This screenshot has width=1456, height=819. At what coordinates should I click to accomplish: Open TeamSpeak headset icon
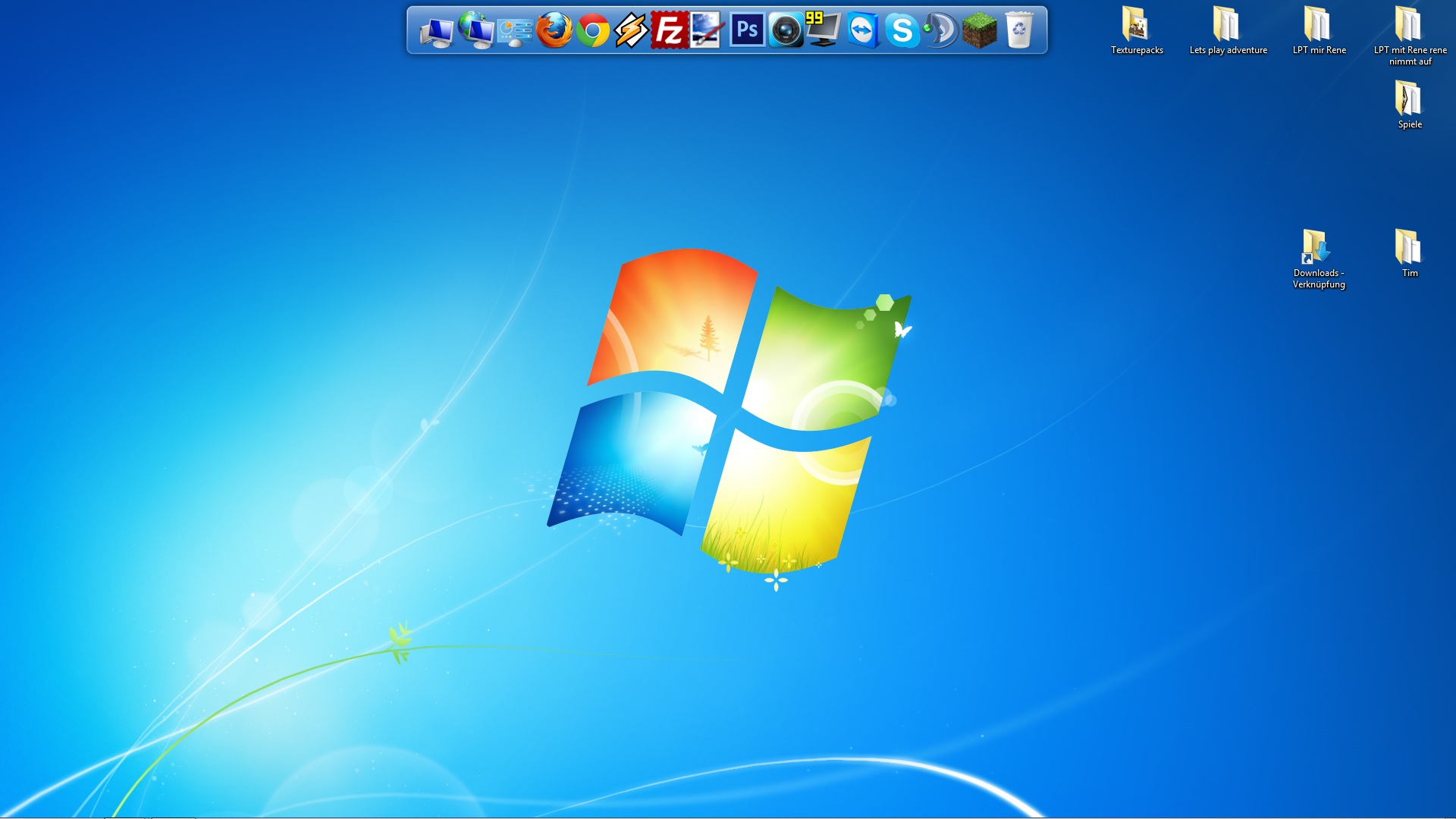point(940,31)
